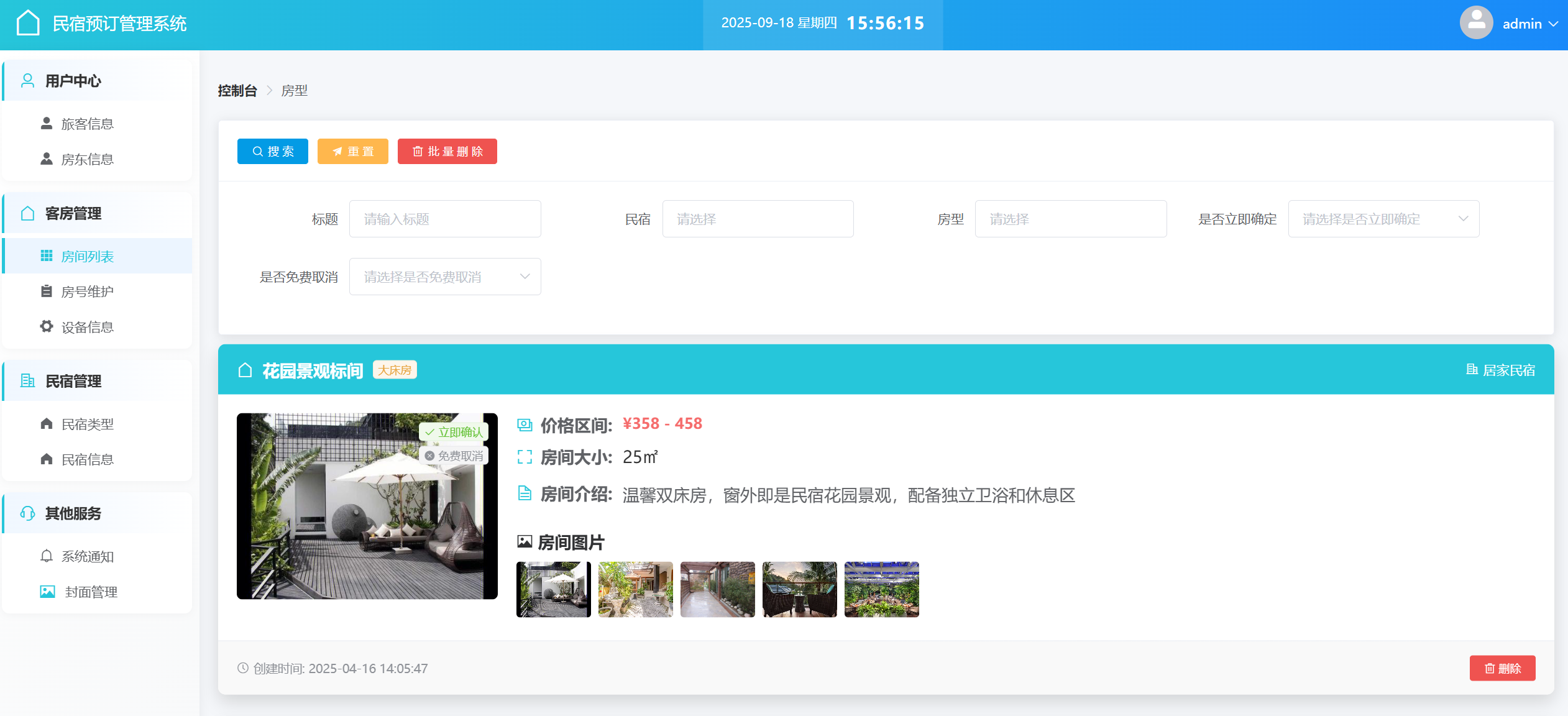Click the header date and time display

click(x=823, y=24)
